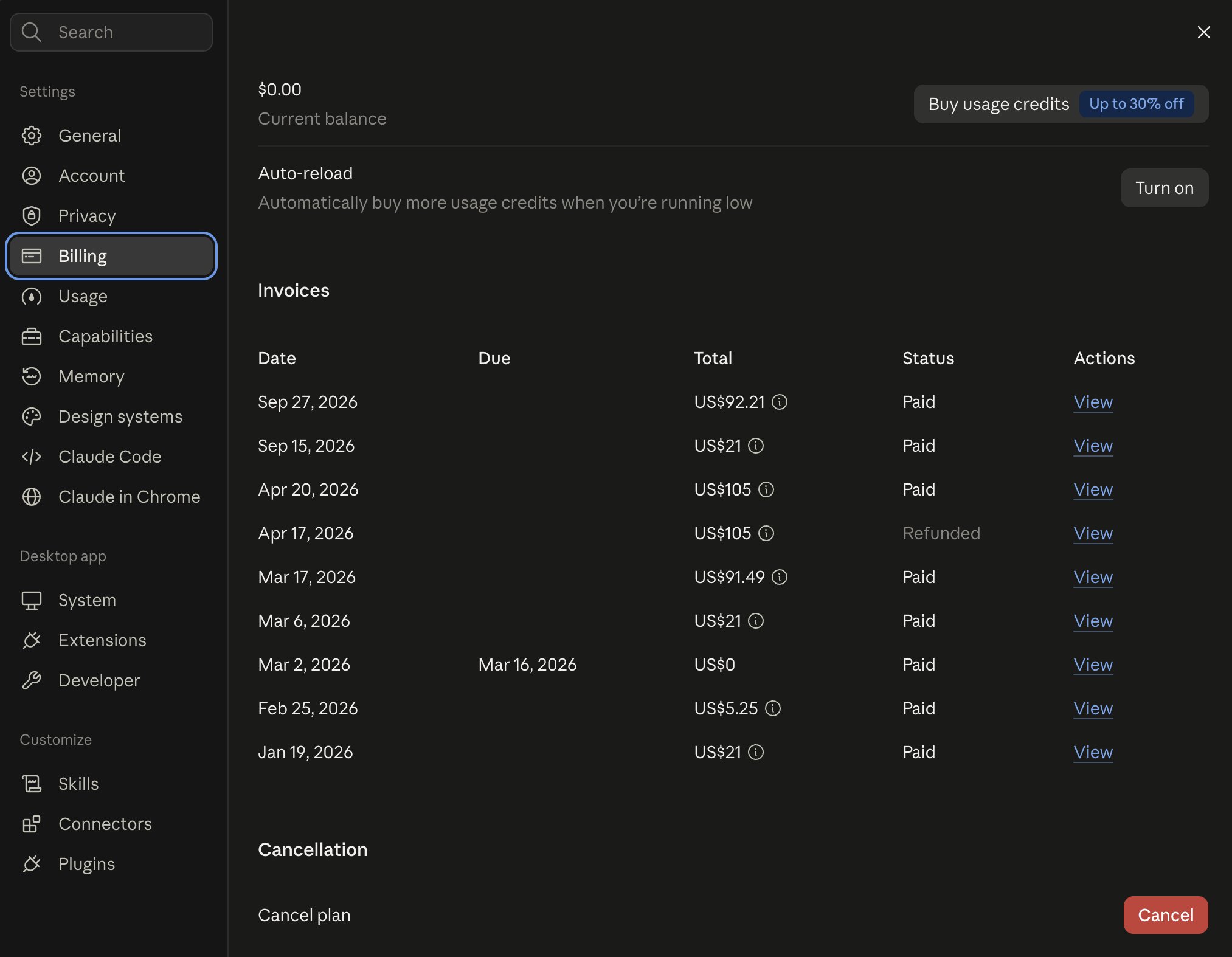View the Mar 17, 2026 invoice

(x=1093, y=577)
